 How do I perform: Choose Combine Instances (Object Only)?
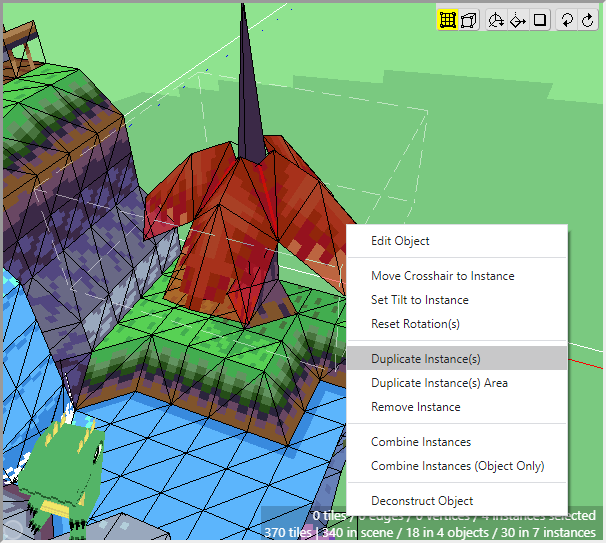(457, 466)
